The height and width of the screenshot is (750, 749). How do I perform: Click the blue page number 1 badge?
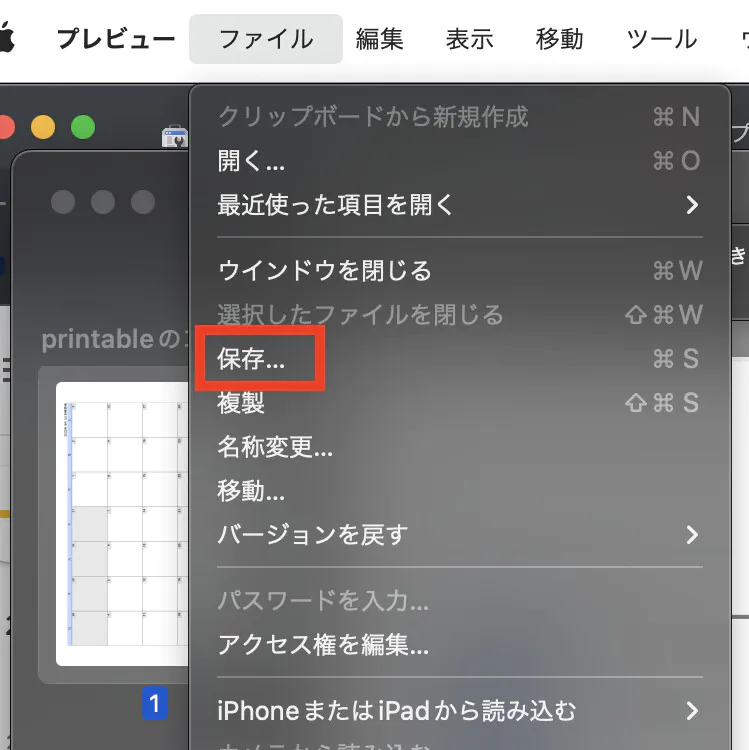153,704
